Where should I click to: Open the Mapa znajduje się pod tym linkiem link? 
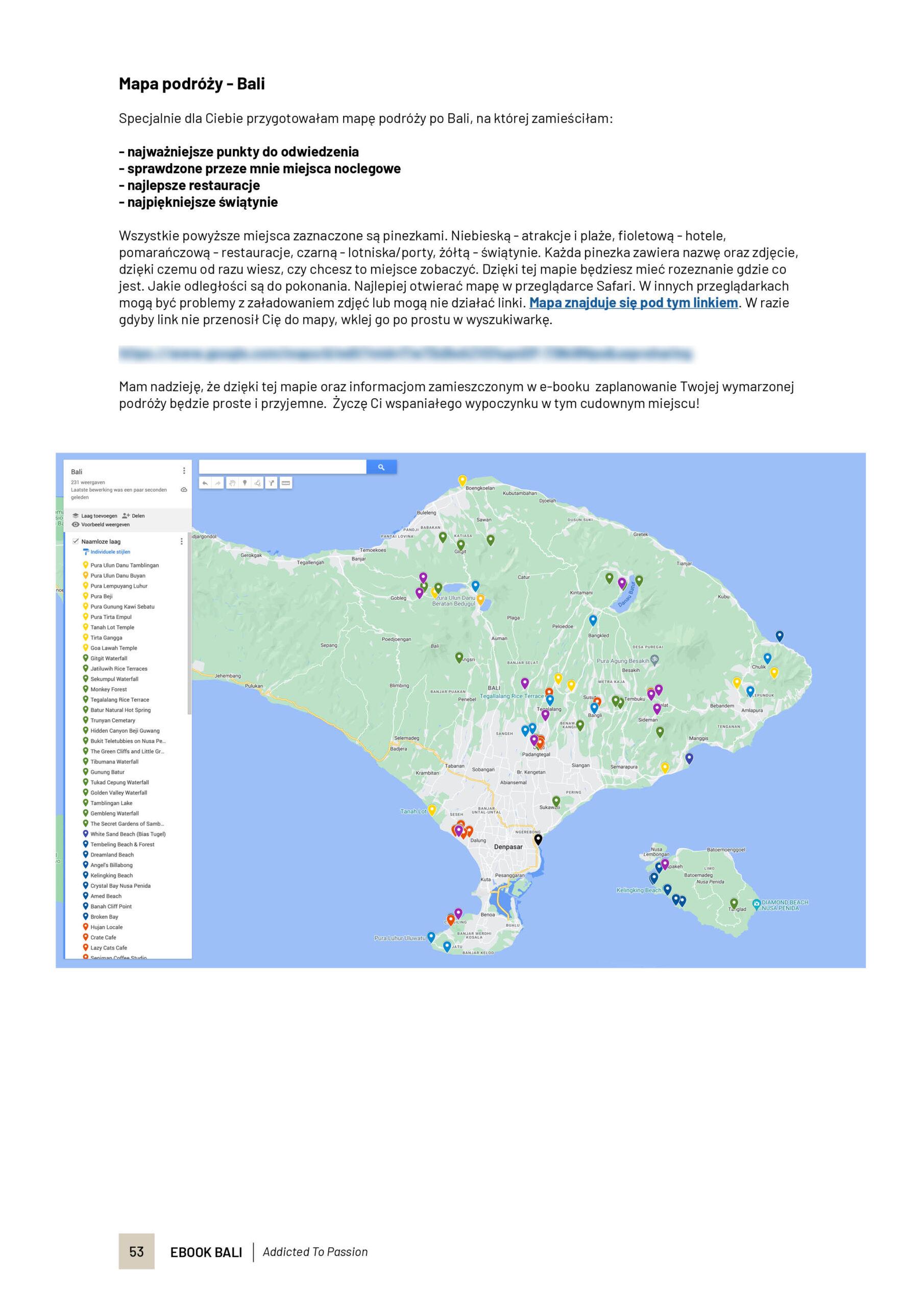point(633,303)
